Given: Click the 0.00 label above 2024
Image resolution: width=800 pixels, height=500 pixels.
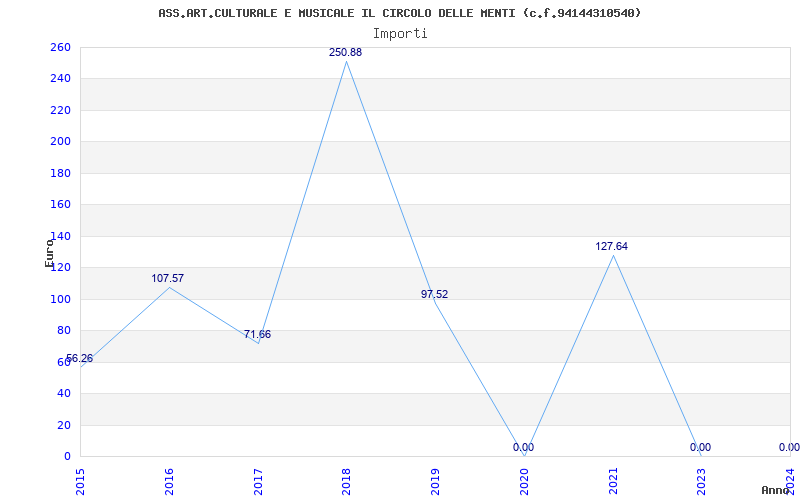Looking at the screenshot, I should (x=789, y=447).
